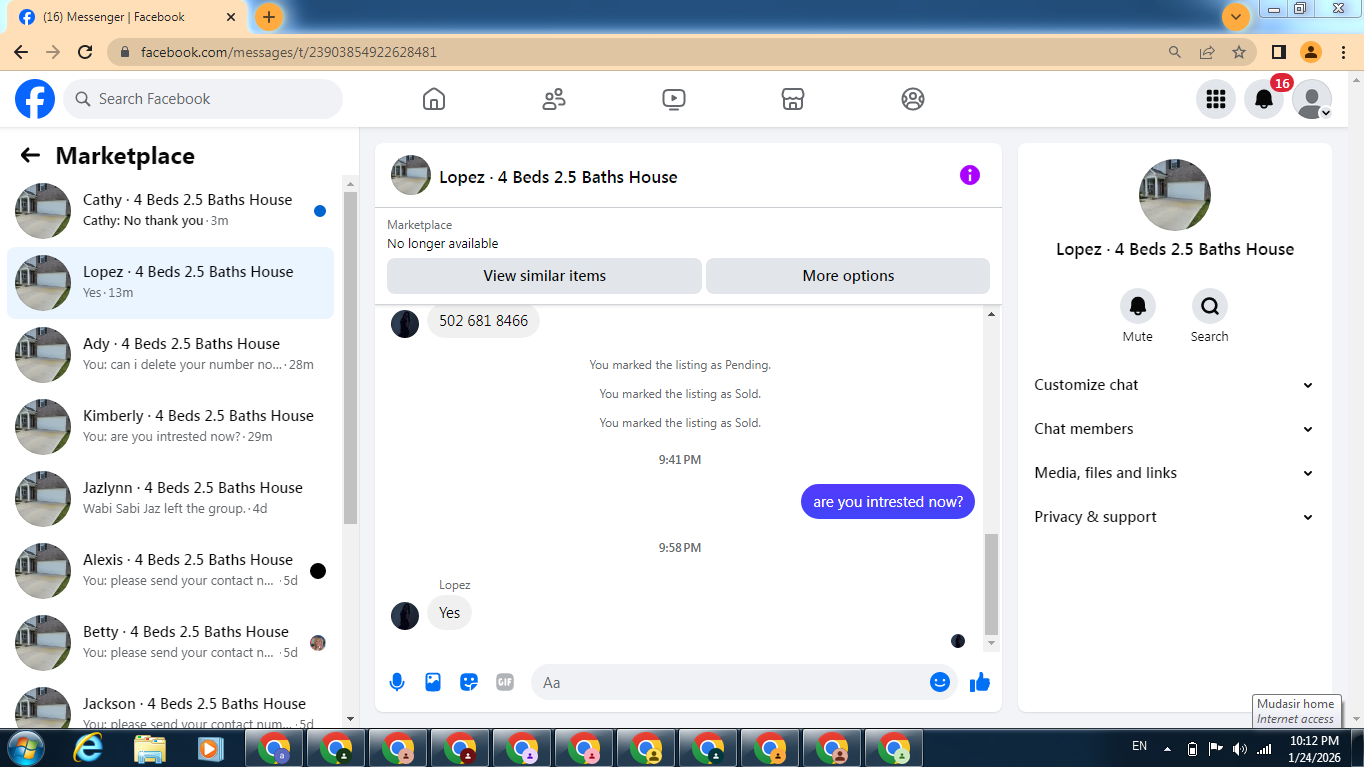Select the Messenger Facebook browser tab
This screenshot has height=767, width=1364.
(x=127, y=17)
